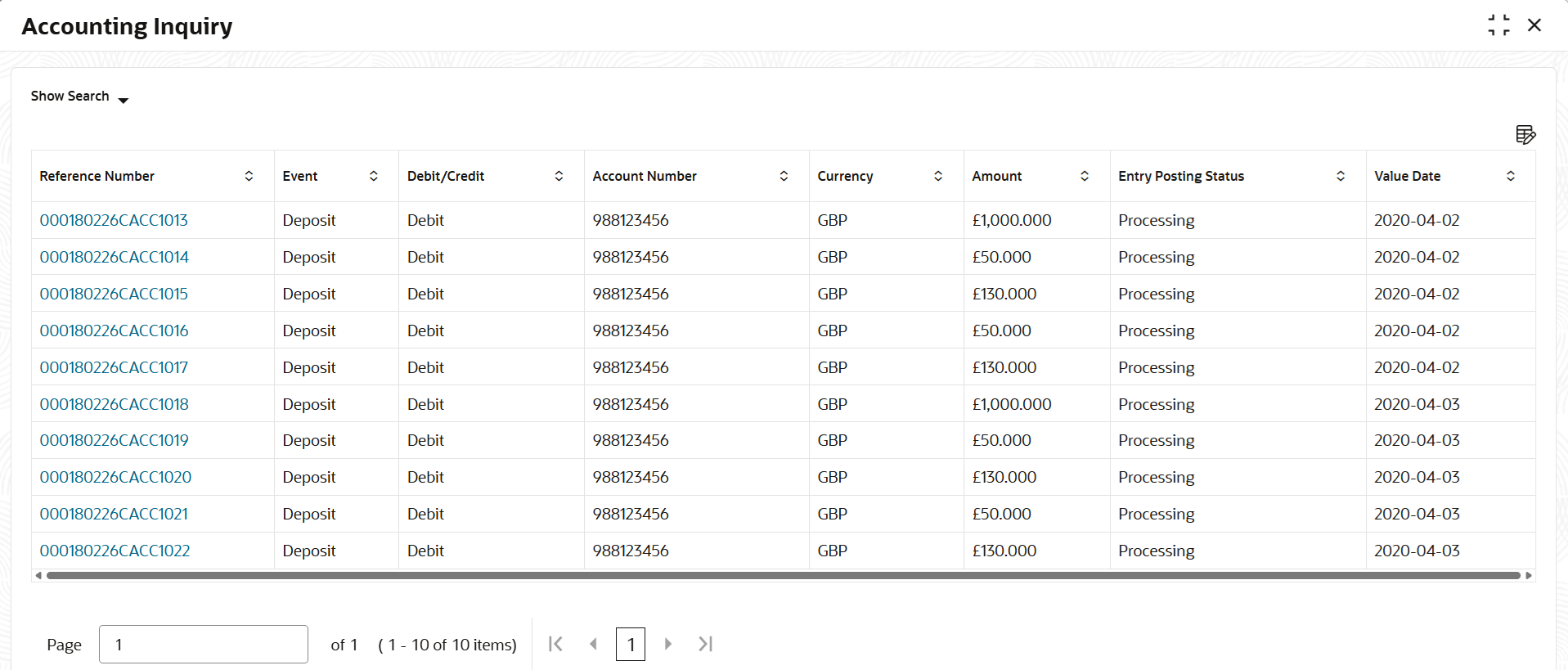
Task: Open reference 000180226CACC1019
Action: pos(115,440)
